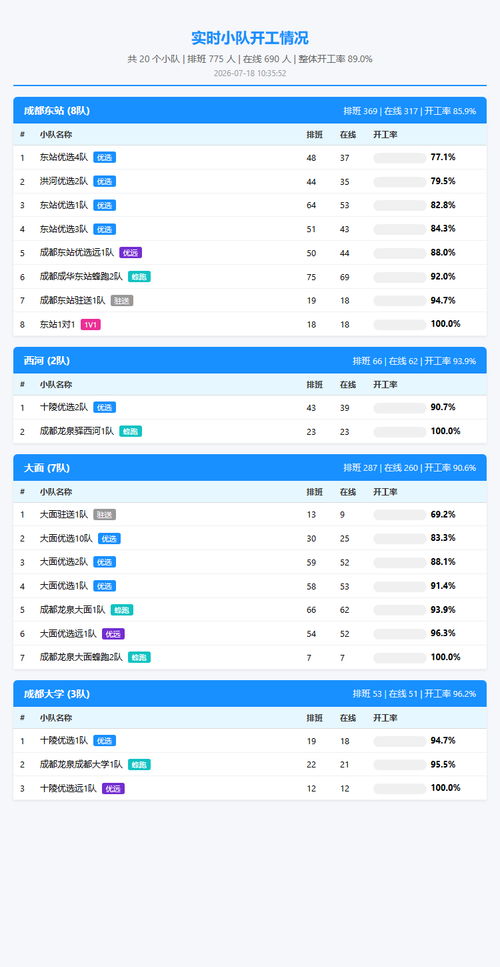Click the 蜂跑 tag beside 成都成华东站蜂跑2队

(x=139, y=277)
